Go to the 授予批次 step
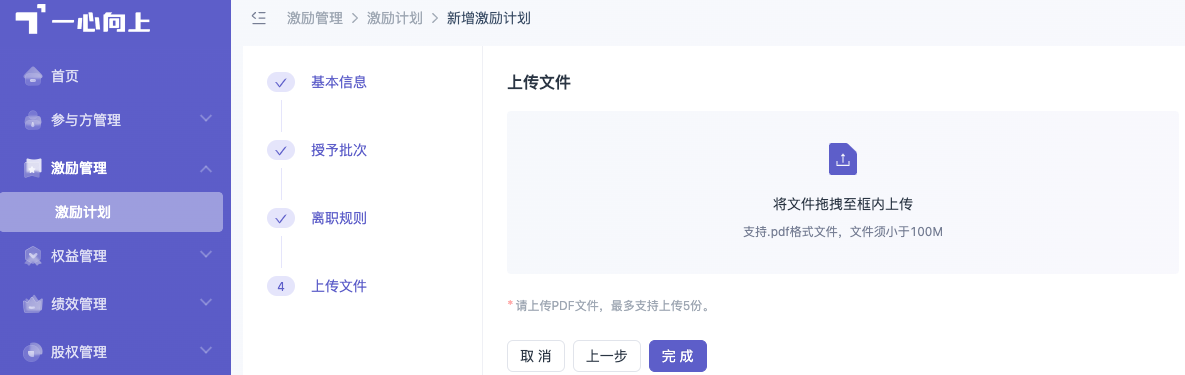1185x375 pixels. point(339,150)
